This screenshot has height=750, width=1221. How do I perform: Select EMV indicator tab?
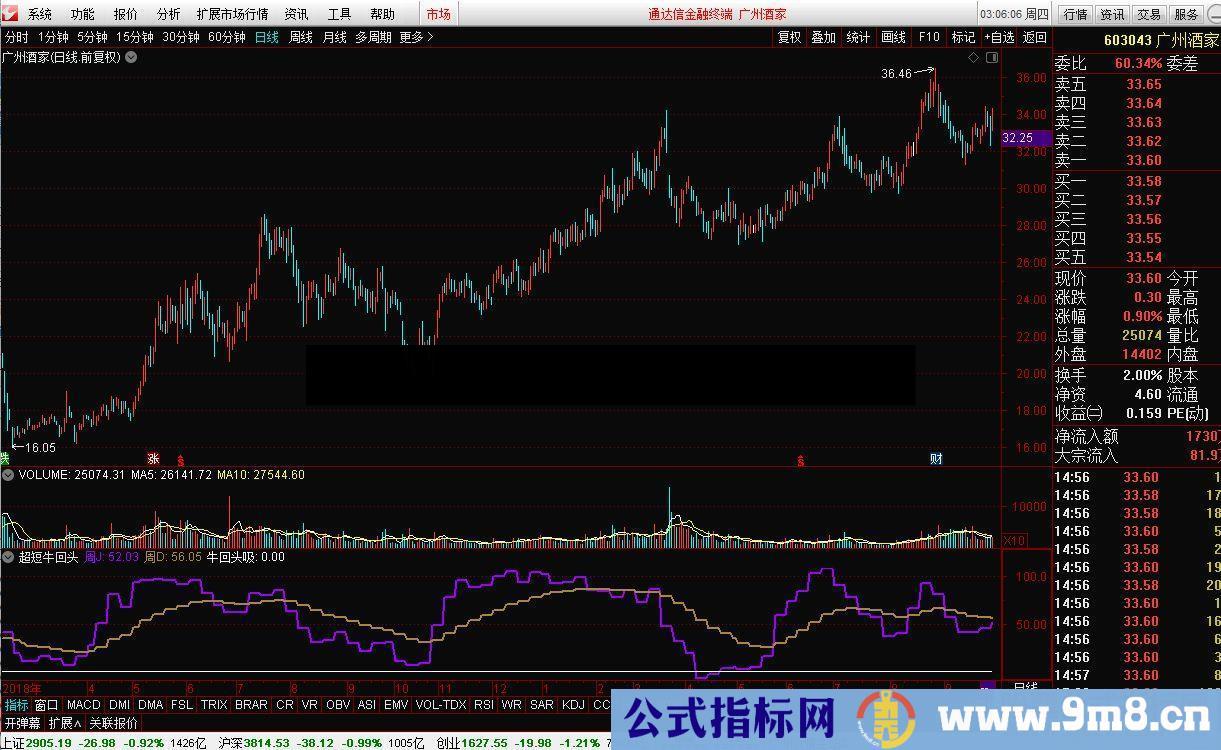[x=396, y=704]
